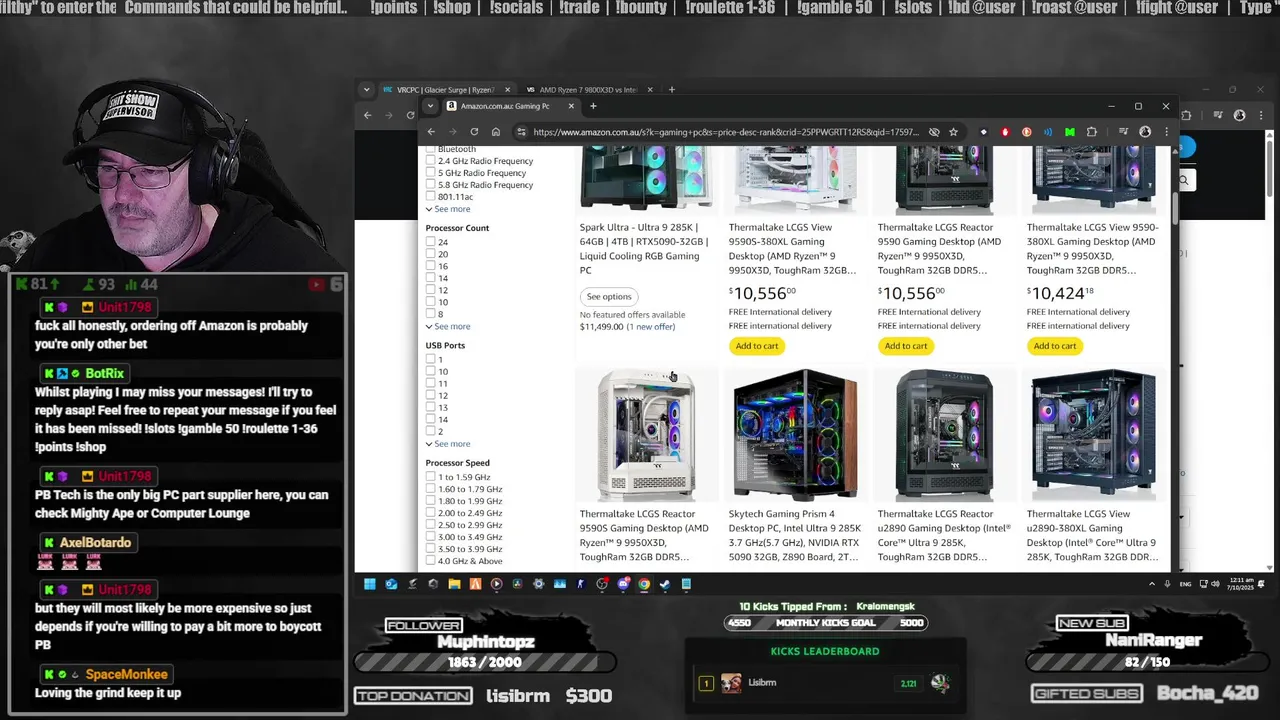Click SpaceMonkee username in chat
Screen dimensions: 1280x720
tap(127, 674)
